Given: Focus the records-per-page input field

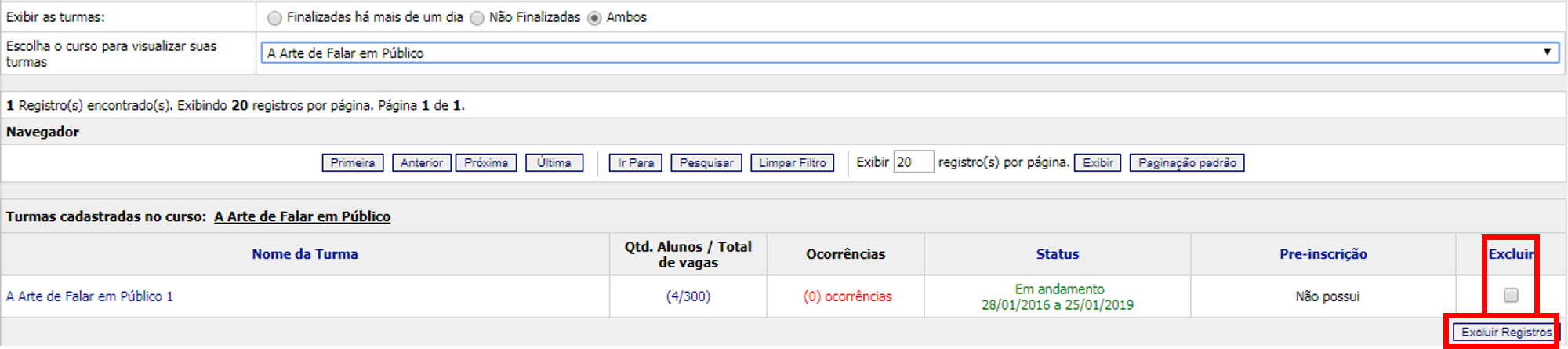Looking at the screenshot, I should [x=913, y=162].
